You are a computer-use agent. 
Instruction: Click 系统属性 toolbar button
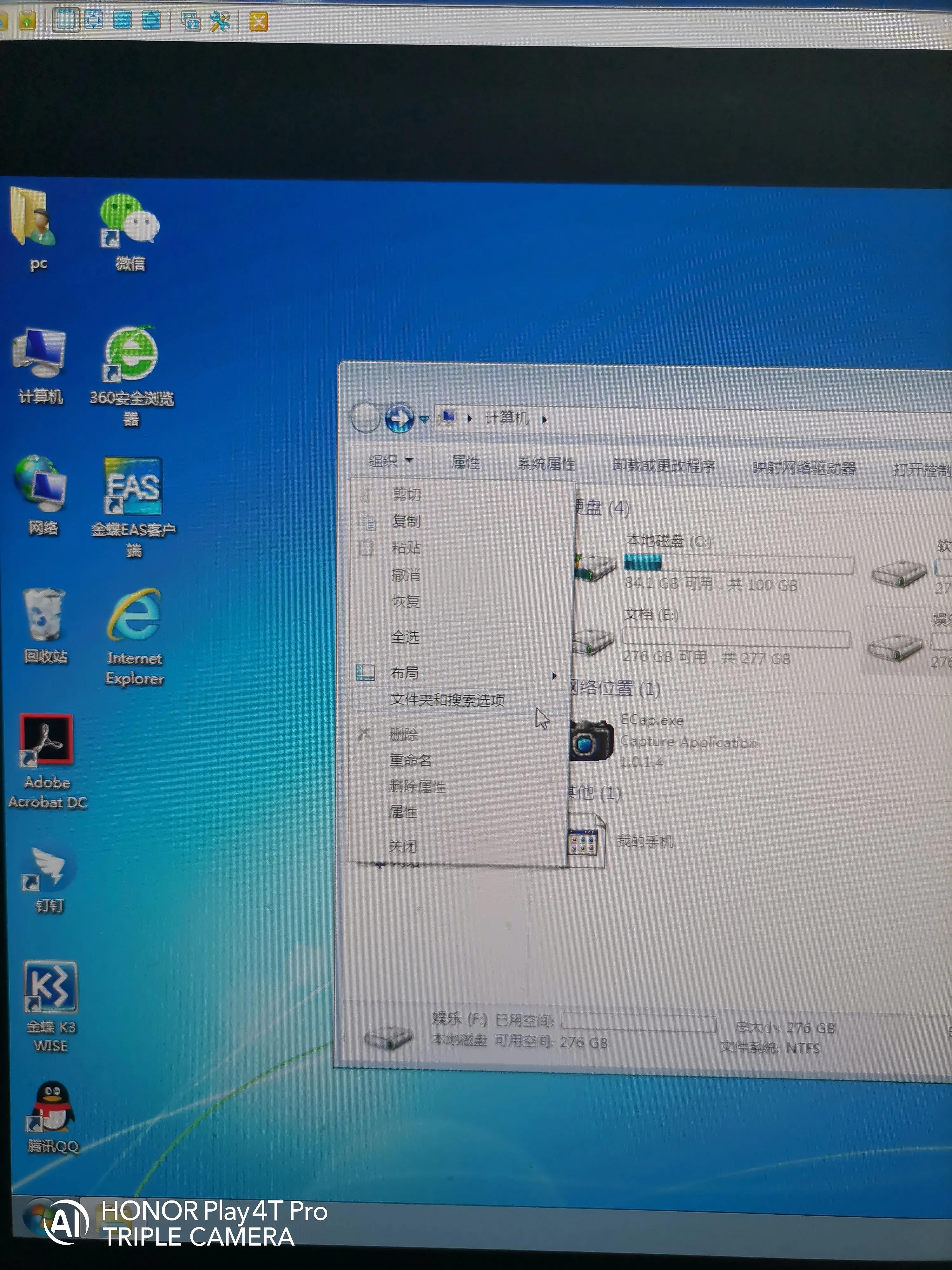coord(546,463)
